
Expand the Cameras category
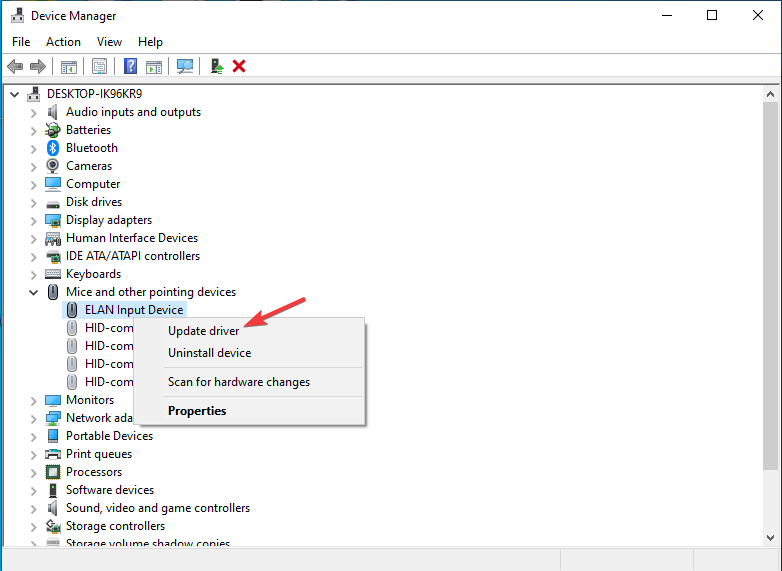tap(33, 167)
